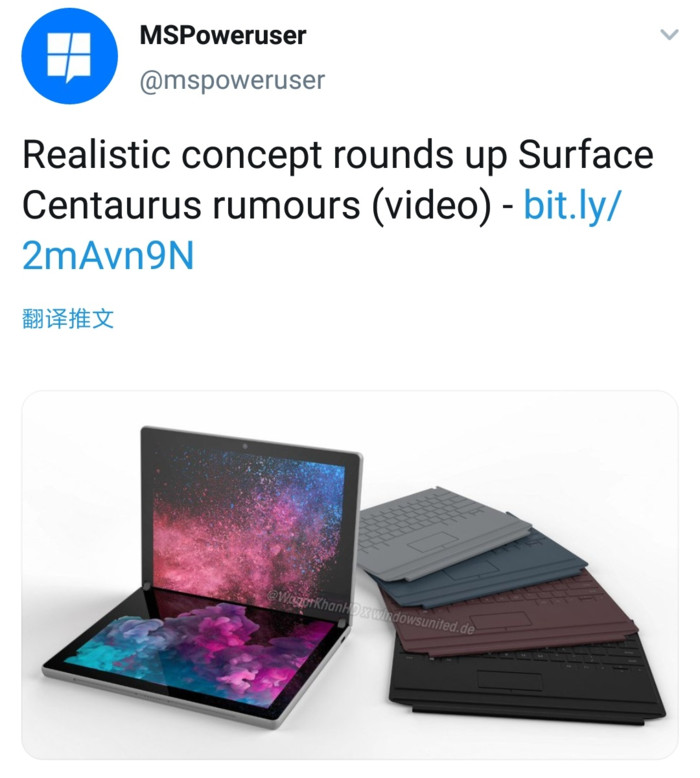Follow the bit.ly link in tweet
This screenshot has height=778, width=700.
(x=572, y=205)
